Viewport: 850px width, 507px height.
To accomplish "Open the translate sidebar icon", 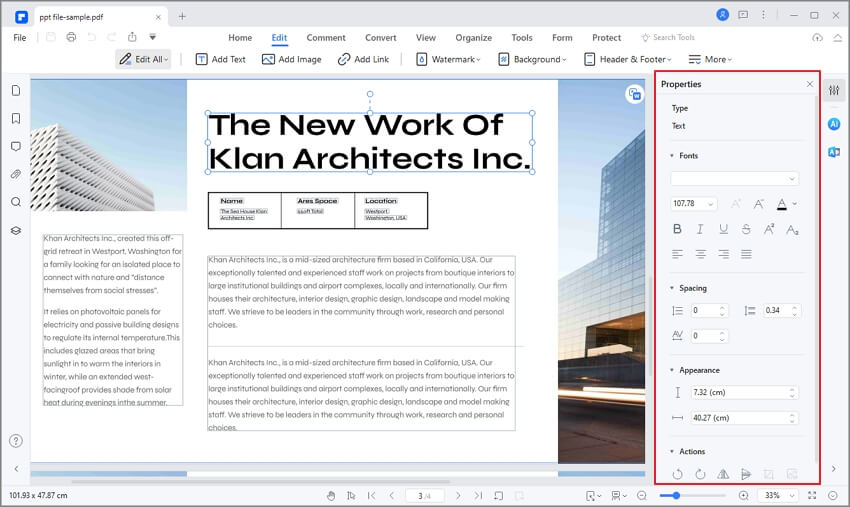I will point(834,152).
